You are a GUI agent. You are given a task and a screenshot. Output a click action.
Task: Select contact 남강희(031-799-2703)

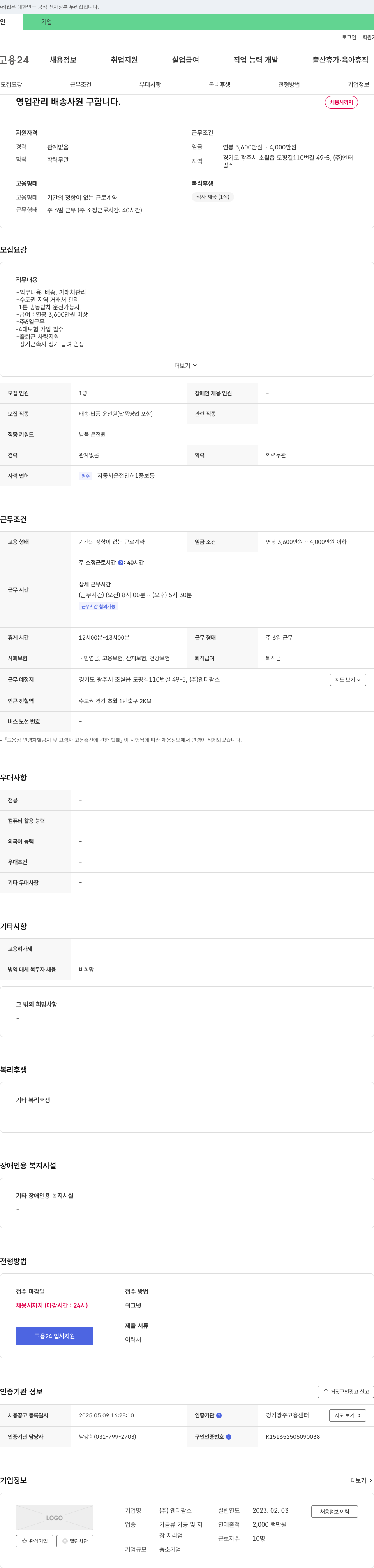107,1436
